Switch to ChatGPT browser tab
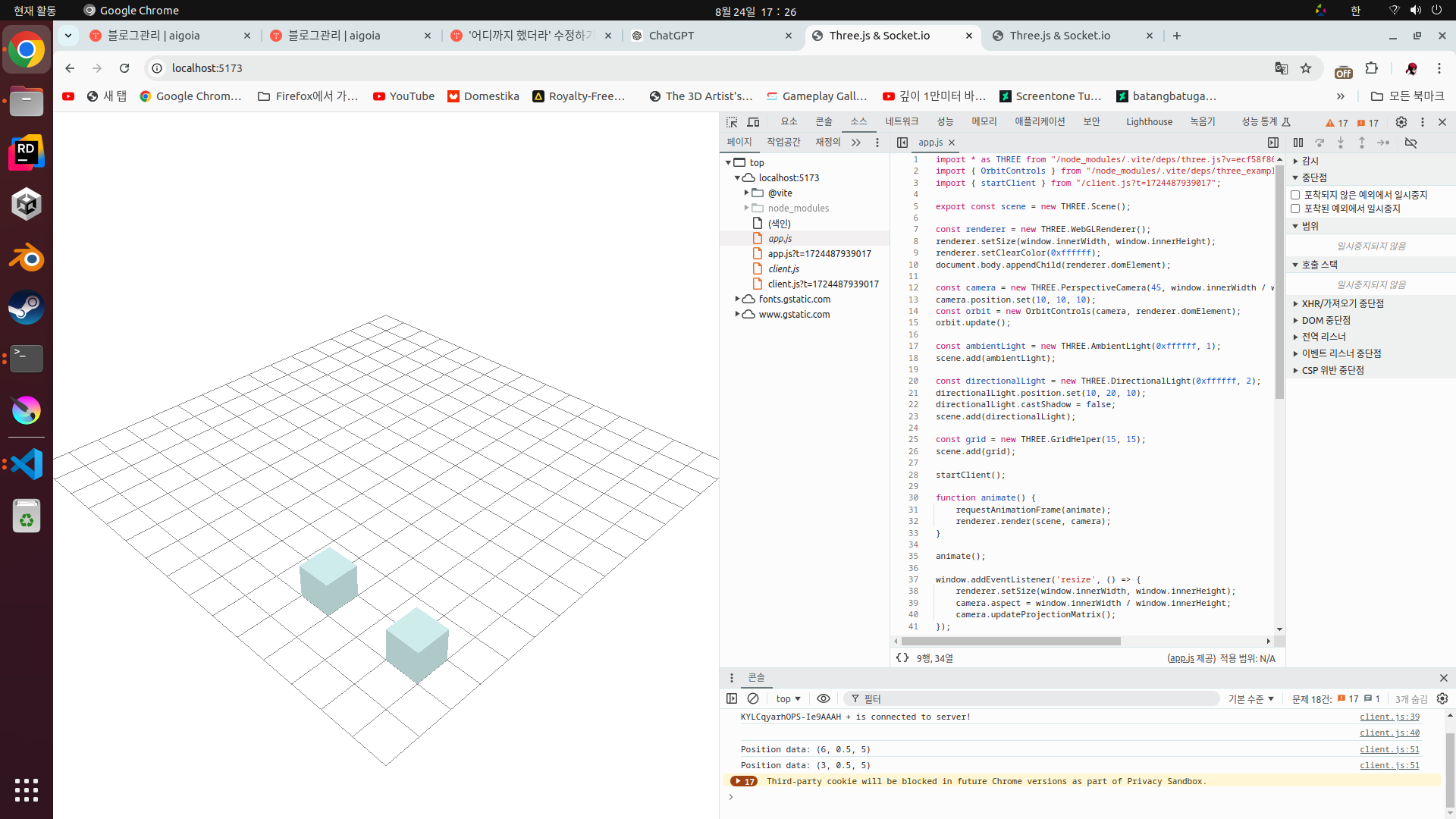1456x819 pixels. 713,36
